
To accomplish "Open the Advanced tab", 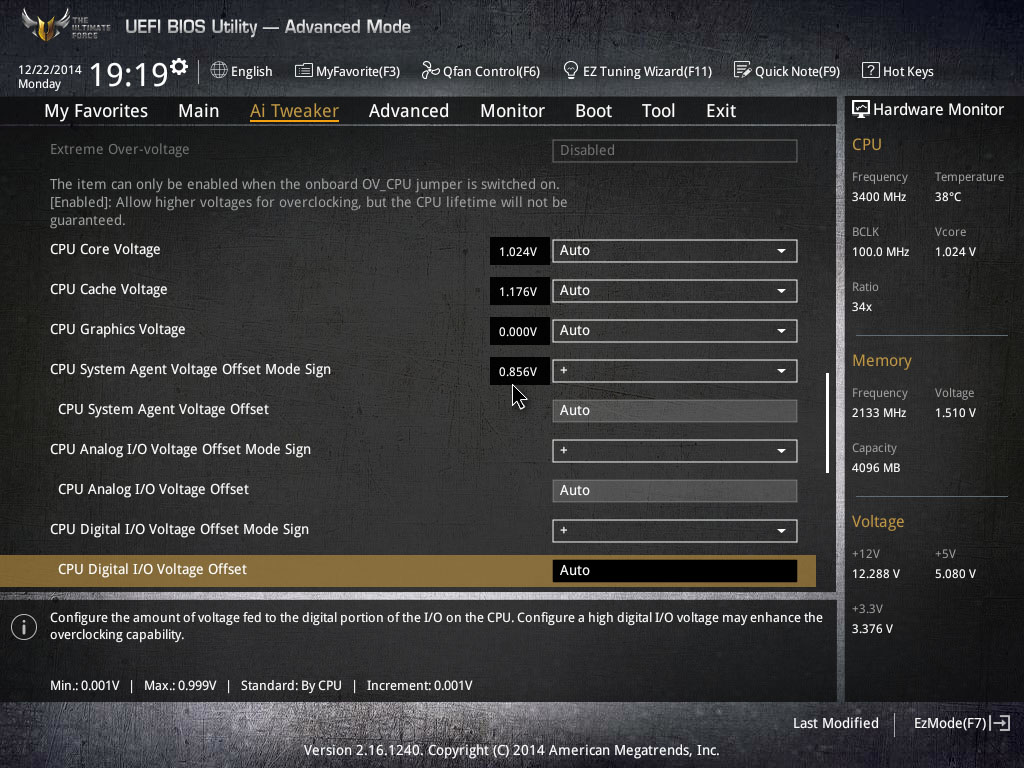I will [409, 111].
